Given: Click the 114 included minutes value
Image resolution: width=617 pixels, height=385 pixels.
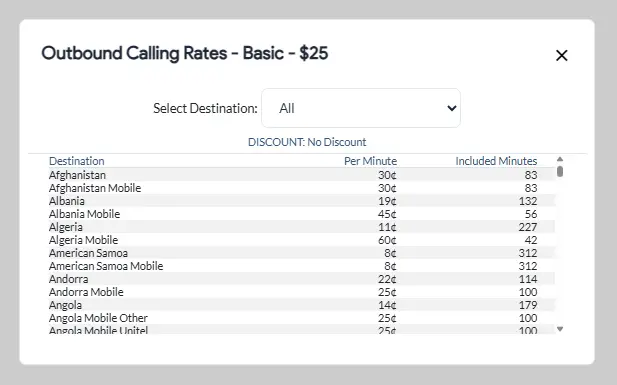Looking at the screenshot, I should click(x=528, y=279).
